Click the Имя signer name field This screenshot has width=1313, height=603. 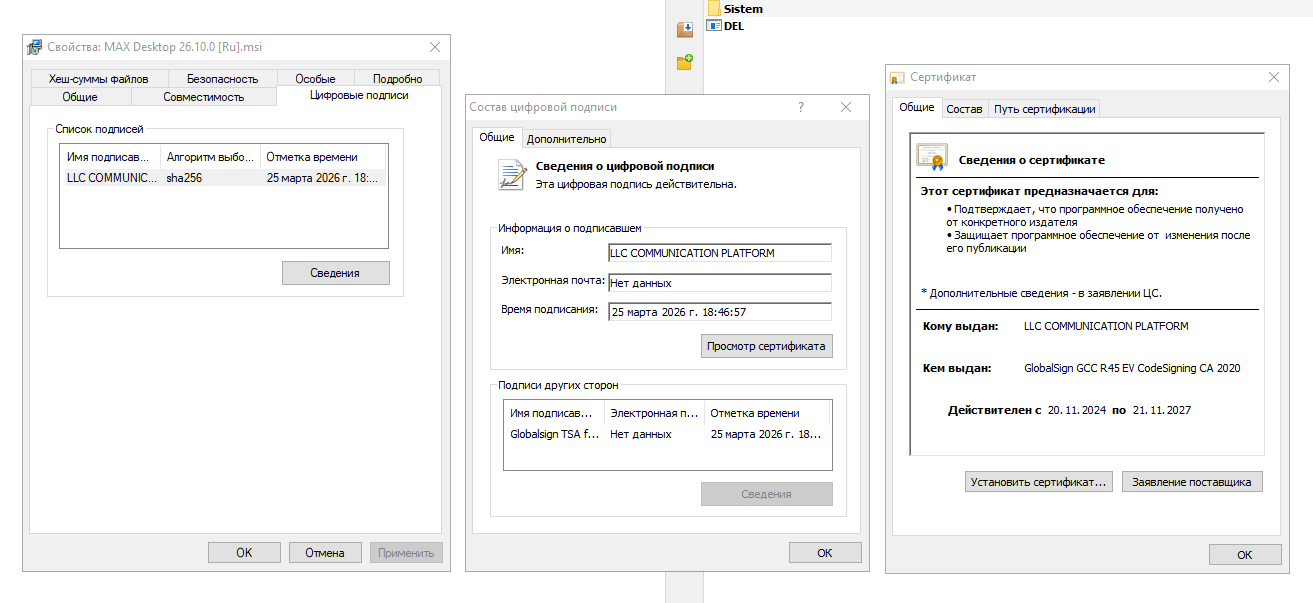(x=720, y=253)
